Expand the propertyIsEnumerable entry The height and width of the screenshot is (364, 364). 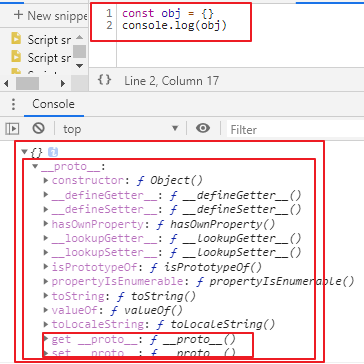tap(46, 281)
